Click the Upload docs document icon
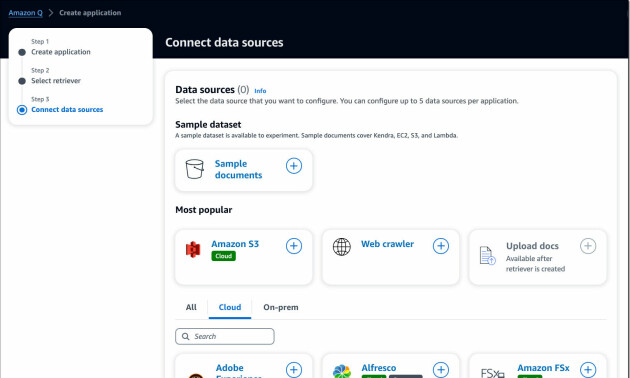The image size is (630, 378). 487,255
